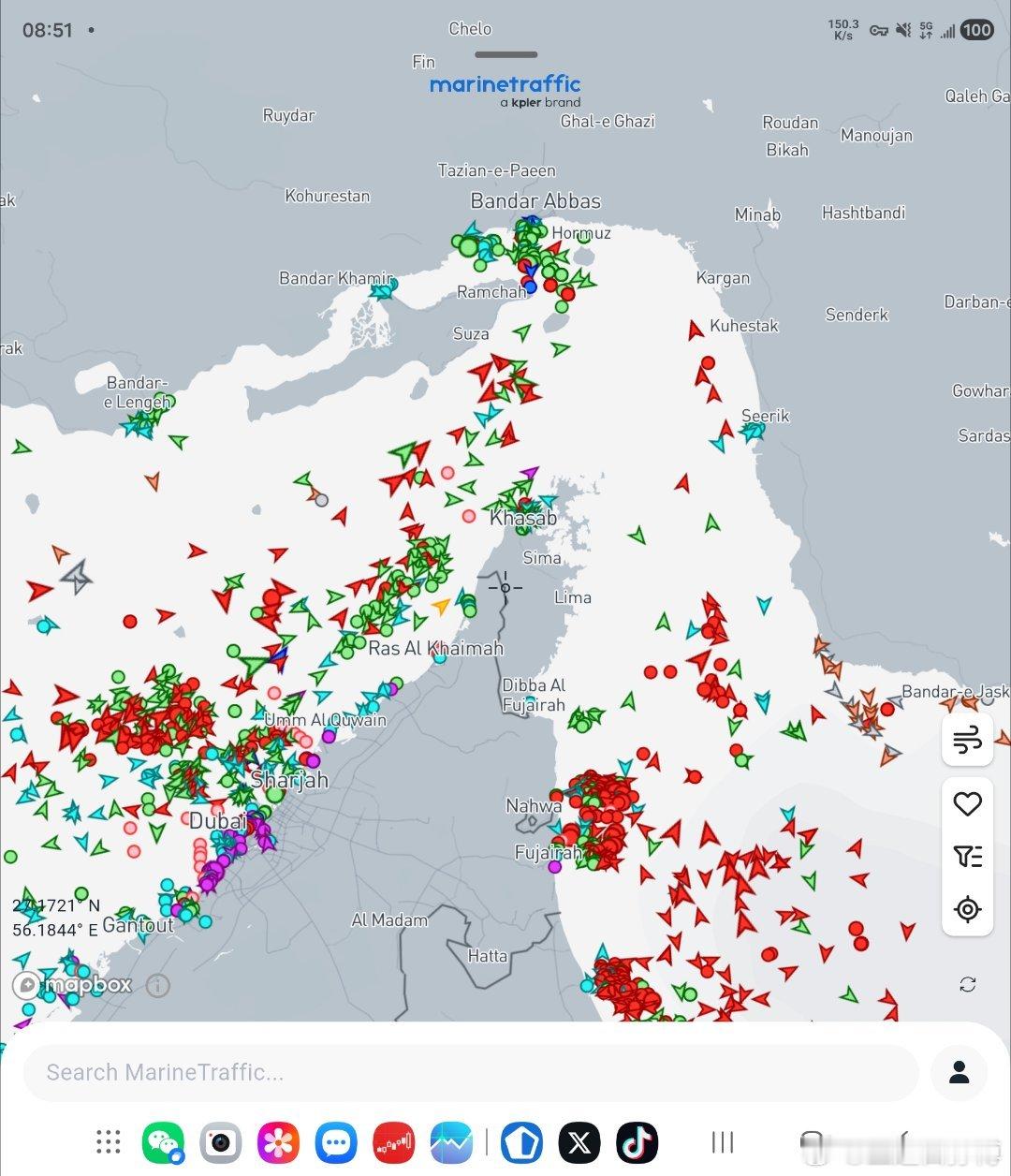The width and height of the screenshot is (1011, 1176).
Task: Open the blue Messages app in dock
Action: pyautogui.click(x=336, y=1142)
